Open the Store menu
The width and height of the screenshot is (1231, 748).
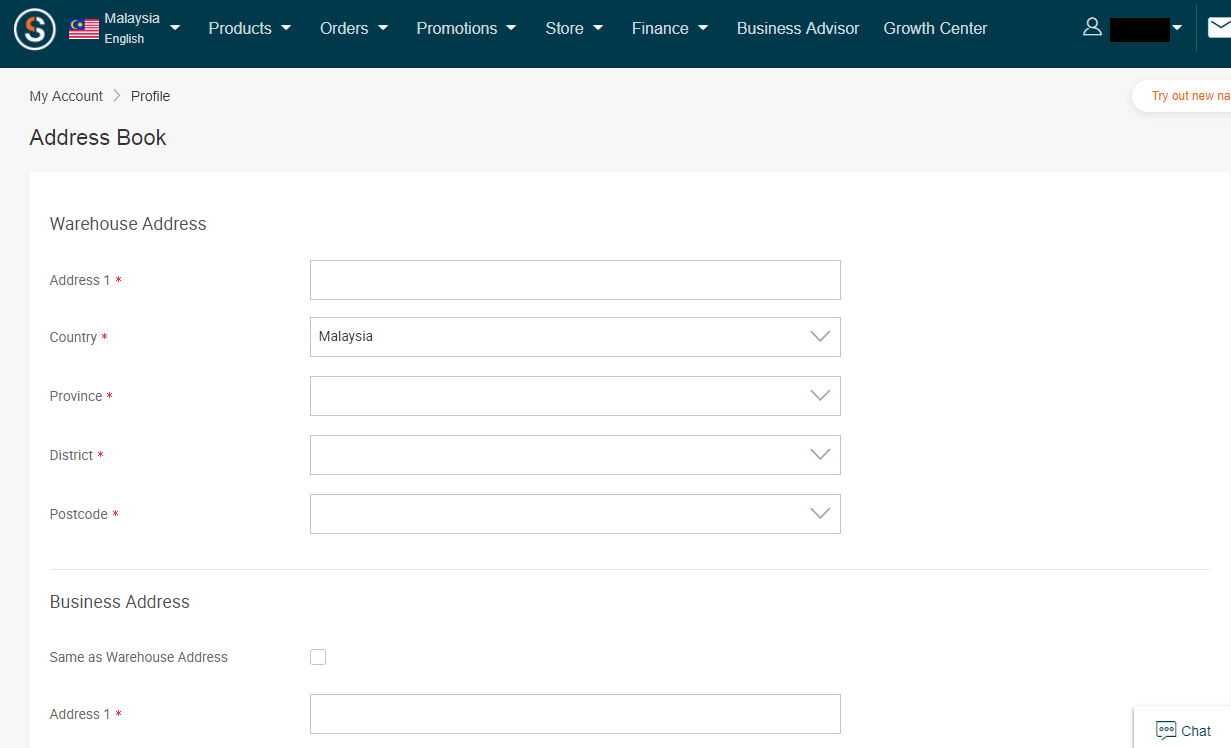(x=574, y=28)
